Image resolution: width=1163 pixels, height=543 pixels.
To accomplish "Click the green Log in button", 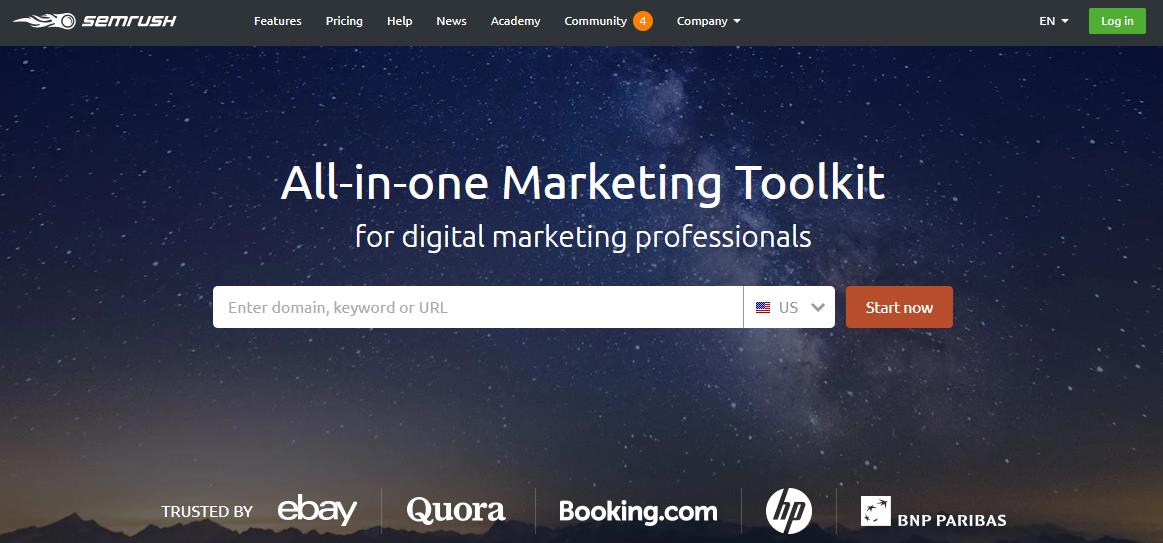I will pos(1117,21).
